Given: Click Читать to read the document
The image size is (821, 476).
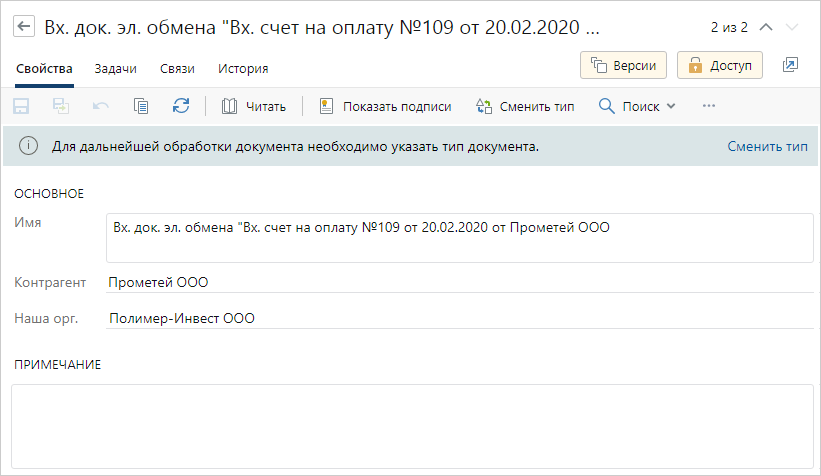Looking at the screenshot, I should tap(254, 106).
